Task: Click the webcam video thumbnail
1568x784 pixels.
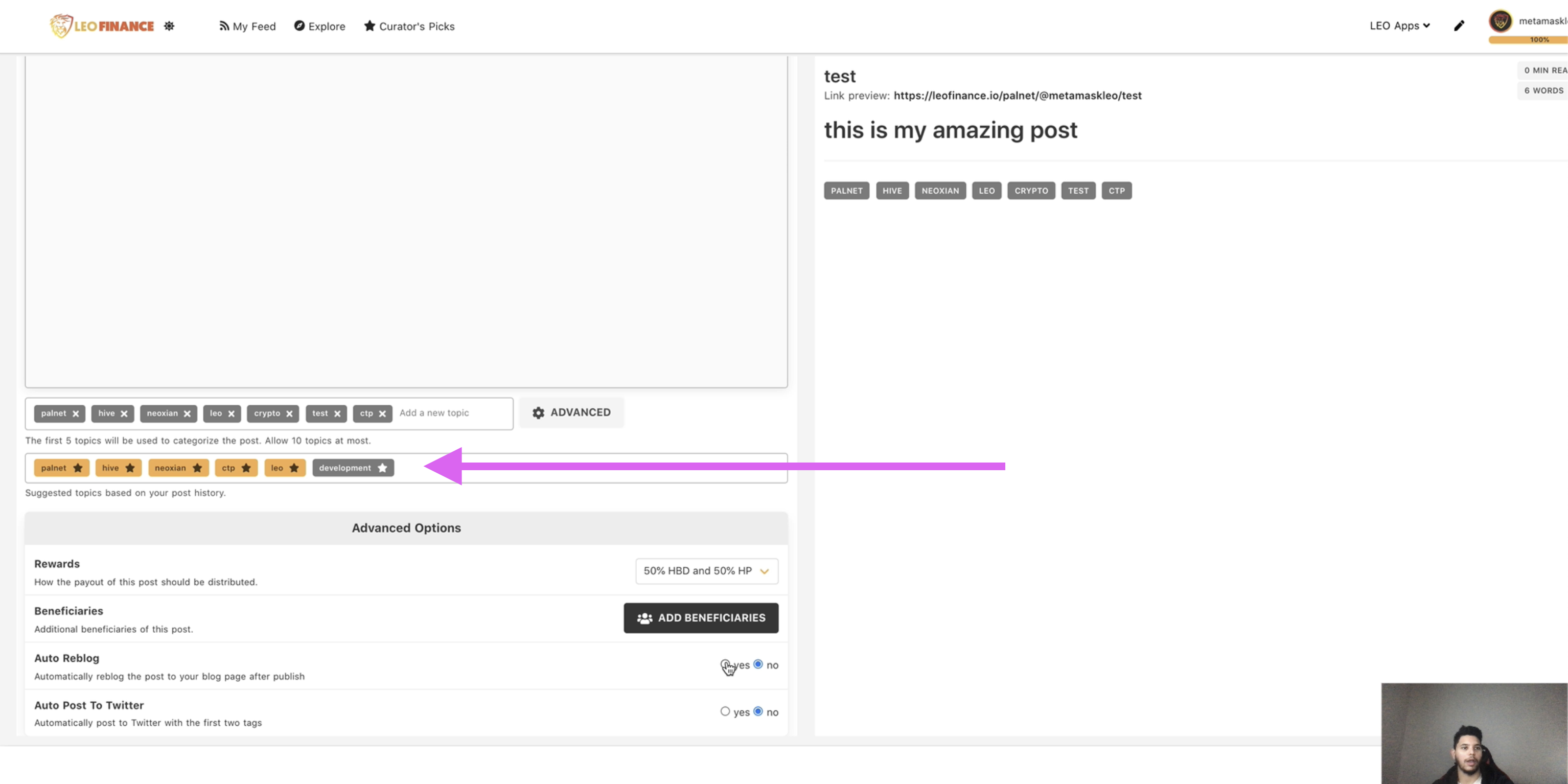Action: 1474,733
